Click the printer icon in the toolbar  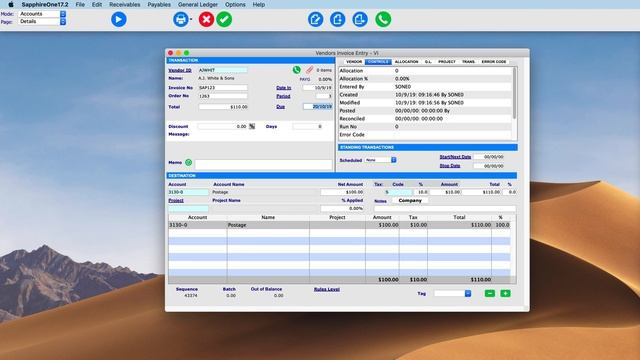pos(180,19)
